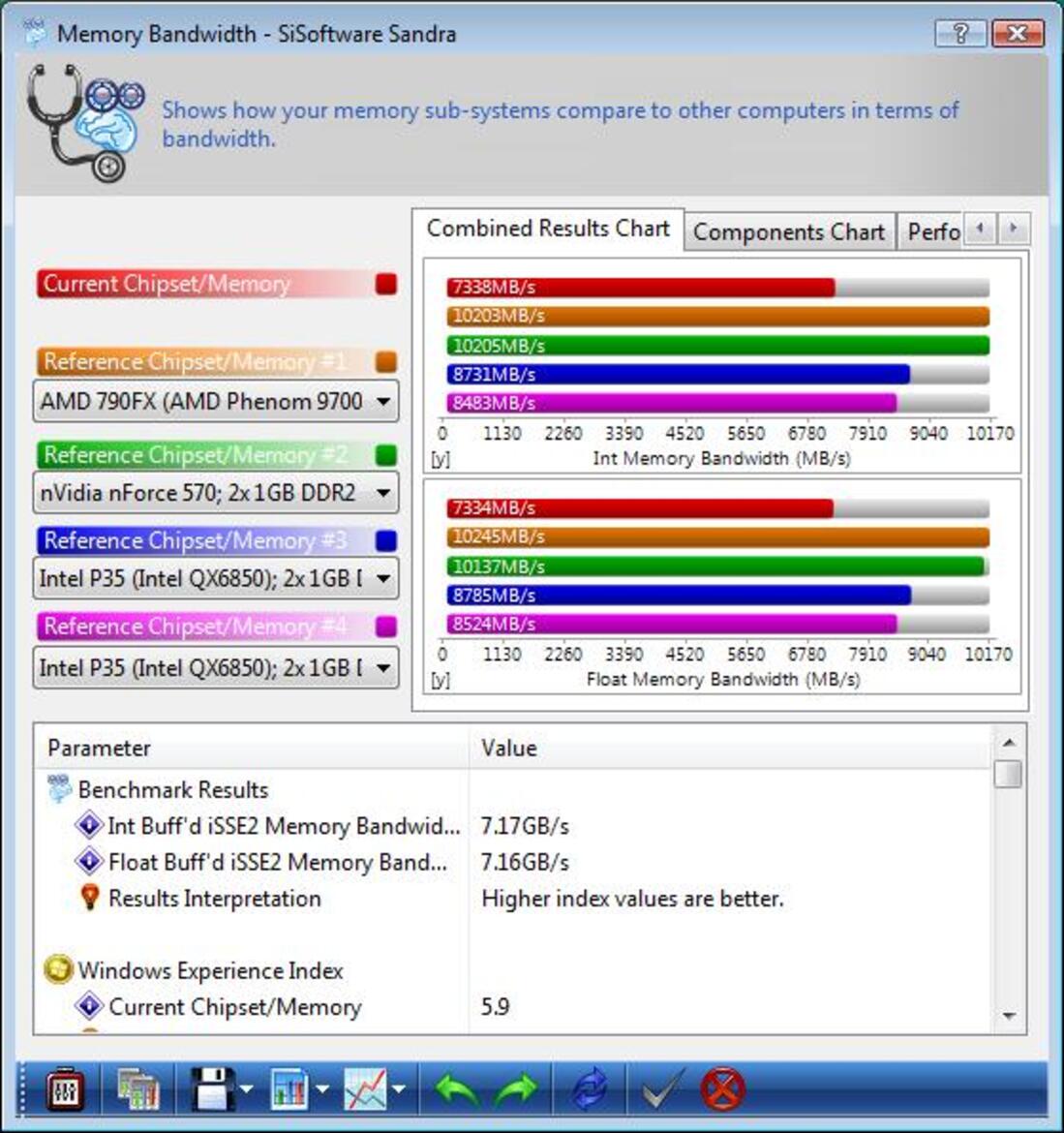Screen dimensions: 1064x1133
Task: Click the copy results windows icon
Action: (138, 1088)
